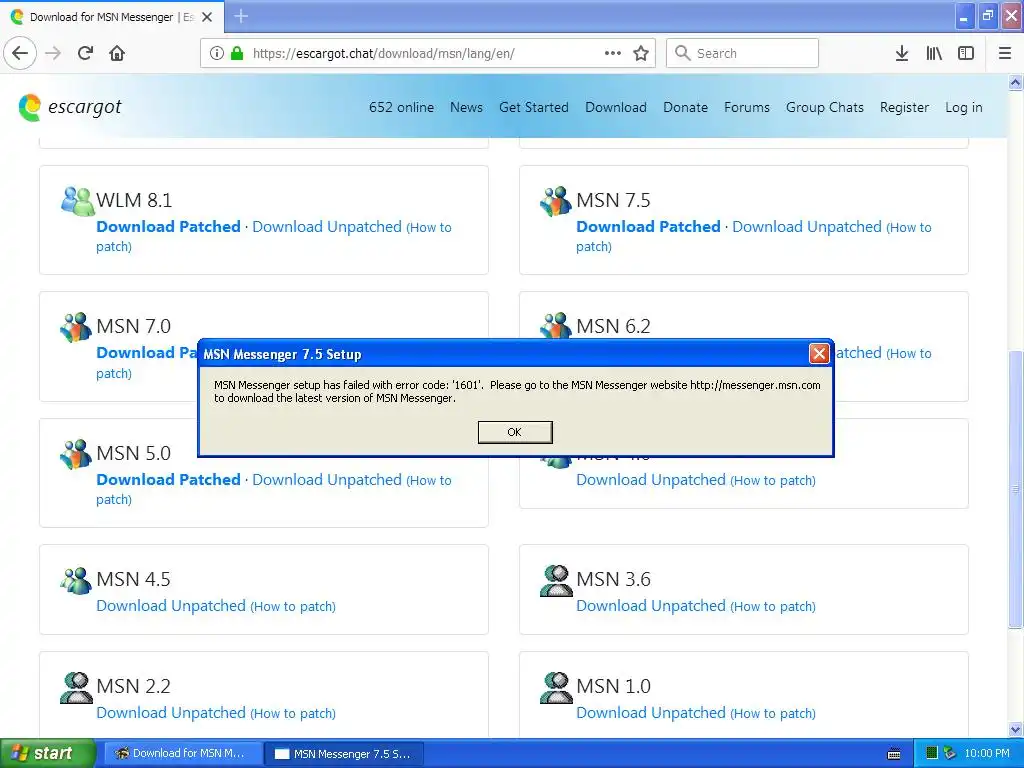The height and width of the screenshot is (768, 1024).
Task: Download Patched MSN 5.0
Action: point(168,479)
